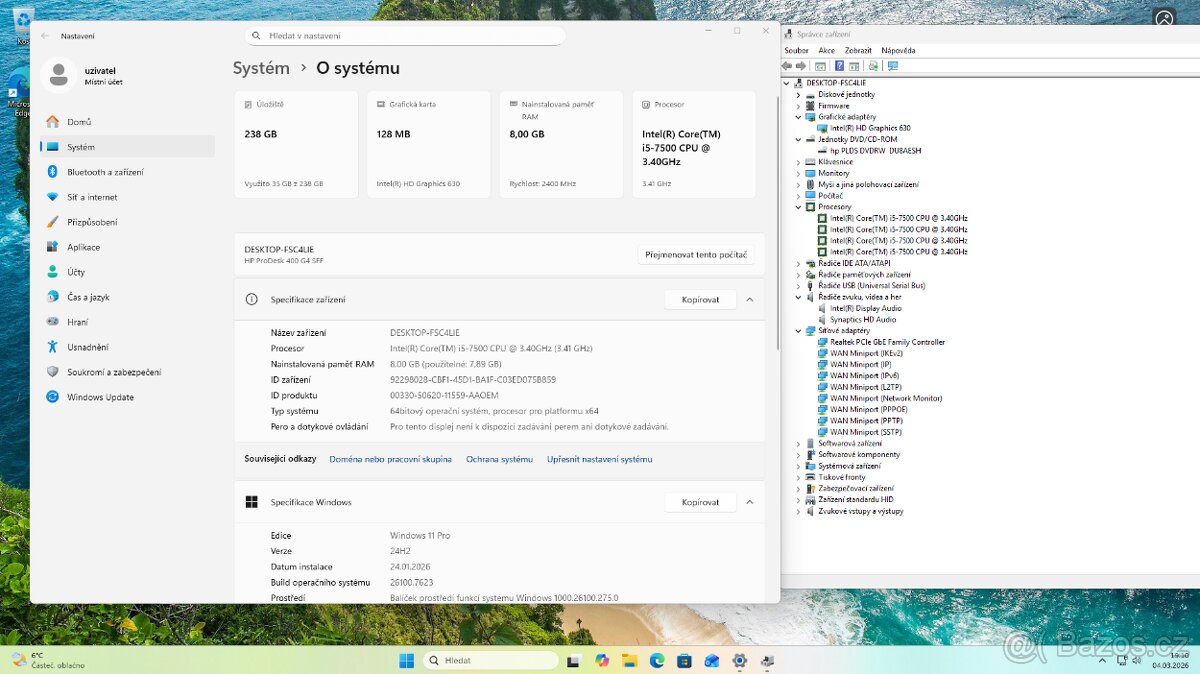The height and width of the screenshot is (674, 1200).
Task: Collapse Síťové adaptéry in Device Manager
Action: click(x=798, y=330)
